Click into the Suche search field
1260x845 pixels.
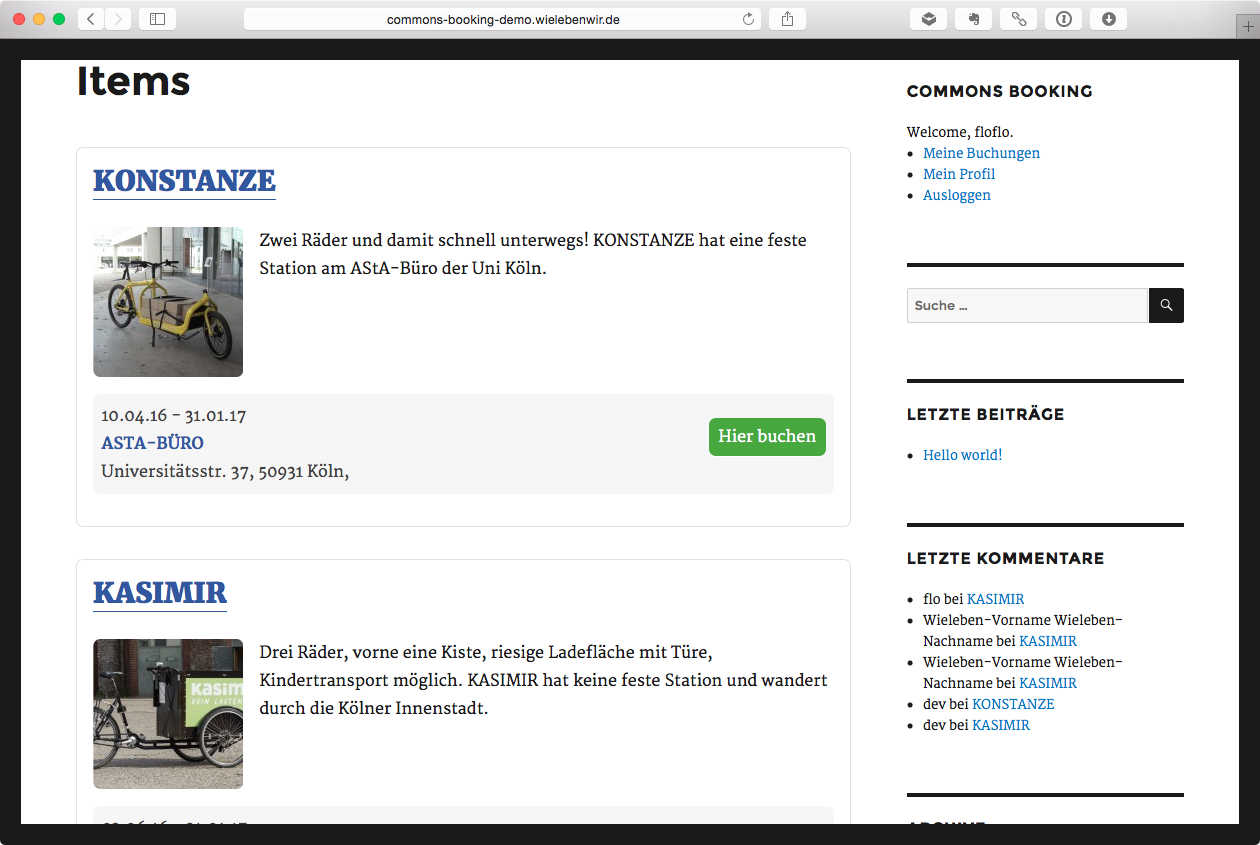[1027, 306]
